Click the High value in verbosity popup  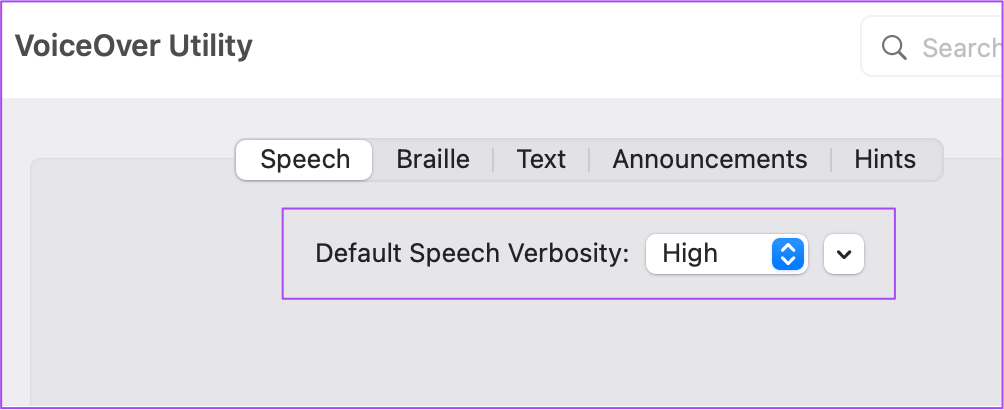691,254
